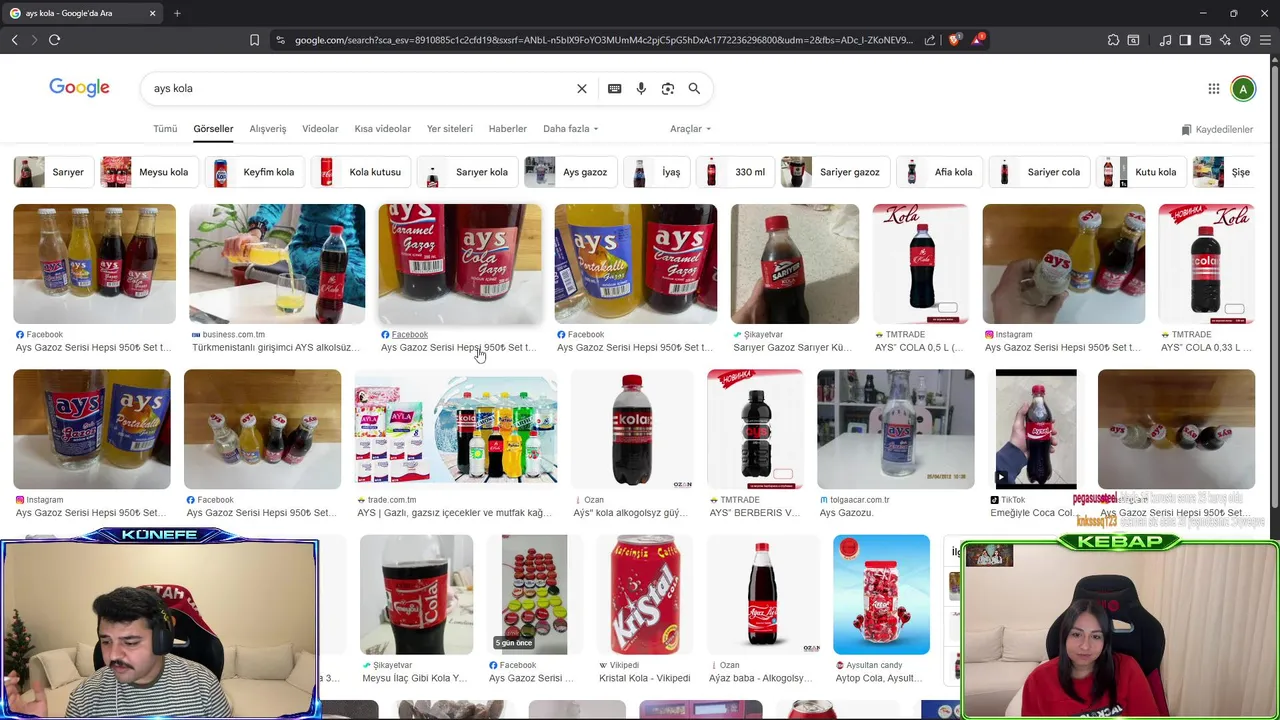Viewport: 1280px width, 720px height.
Task: Open the Brave VPN shield icon
Action: point(1245,40)
